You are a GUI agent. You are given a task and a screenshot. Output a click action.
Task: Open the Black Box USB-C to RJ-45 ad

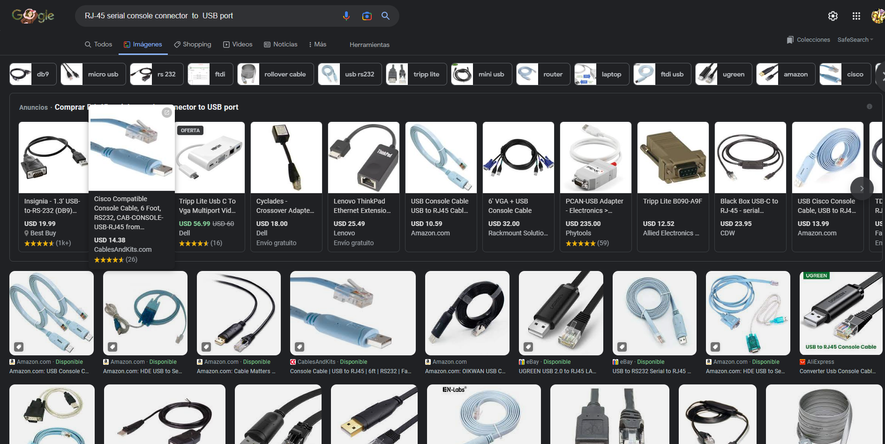(x=750, y=186)
